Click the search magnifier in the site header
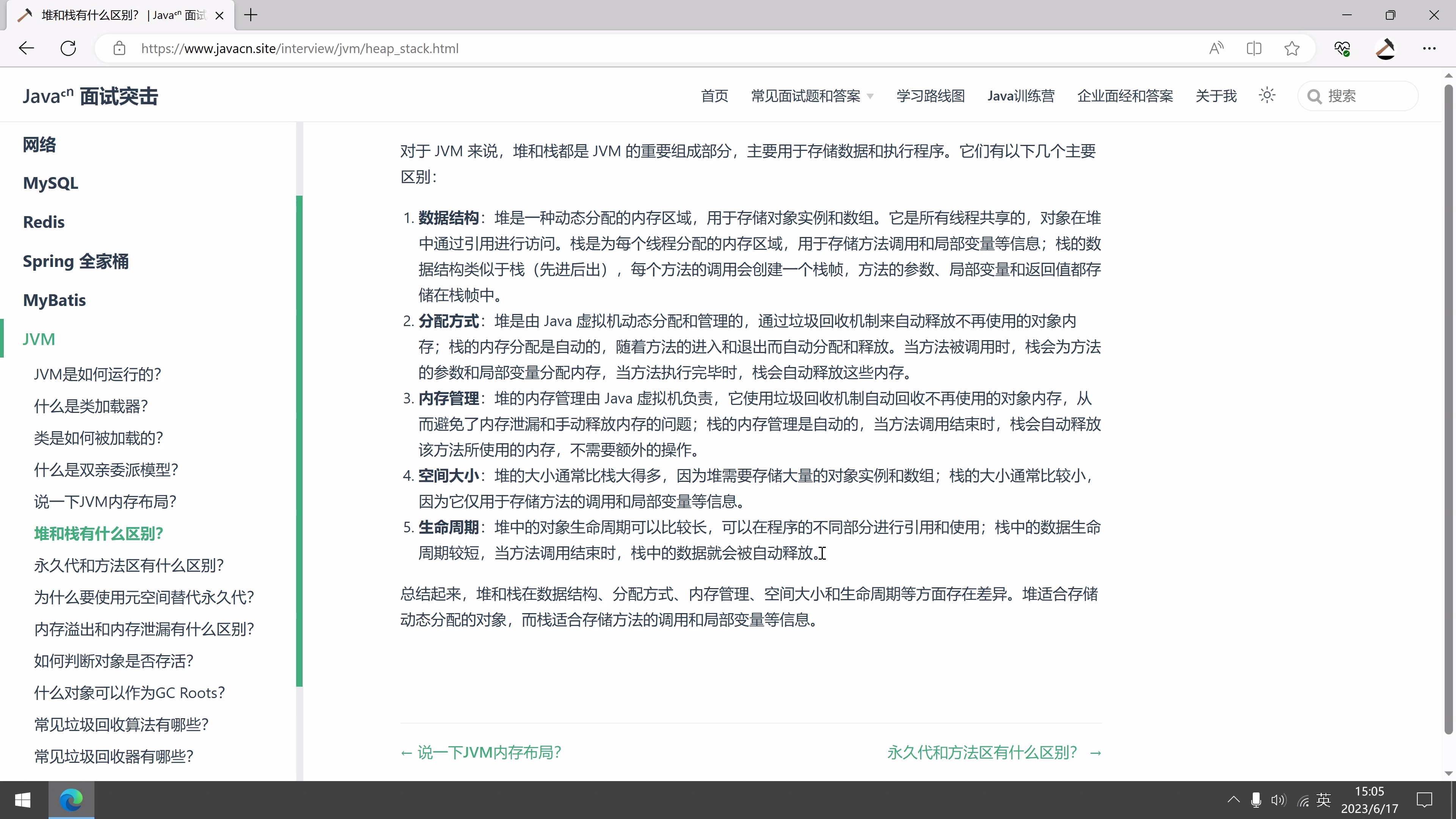 [x=1315, y=96]
